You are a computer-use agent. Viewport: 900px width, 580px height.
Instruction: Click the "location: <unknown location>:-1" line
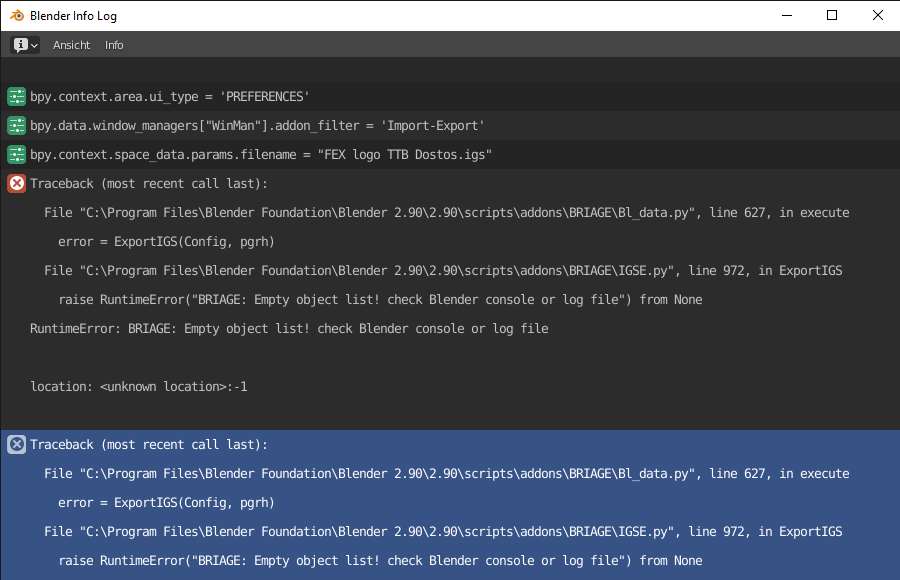click(x=139, y=387)
